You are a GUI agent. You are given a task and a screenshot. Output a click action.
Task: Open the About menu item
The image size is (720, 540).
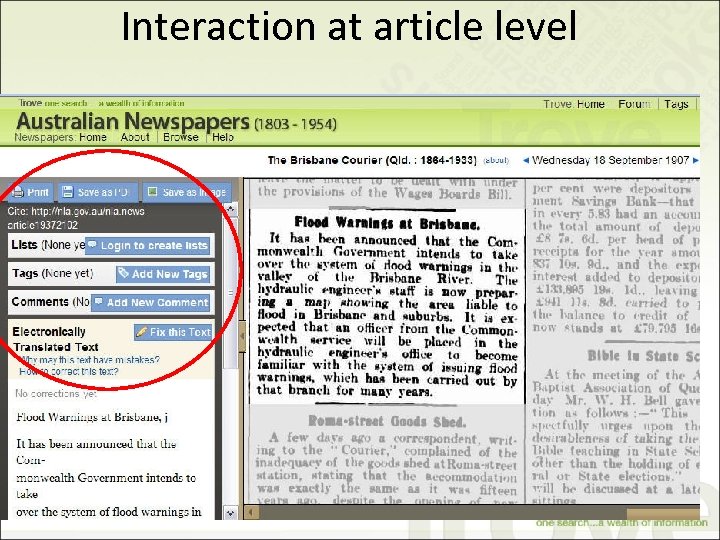pyautogui.click(x=135, y=137)
